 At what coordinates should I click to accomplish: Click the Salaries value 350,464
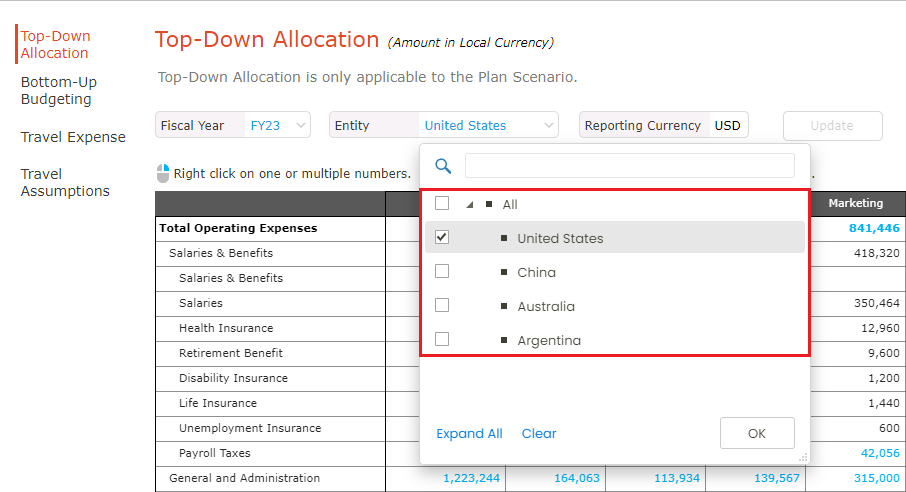pos(877,303)
